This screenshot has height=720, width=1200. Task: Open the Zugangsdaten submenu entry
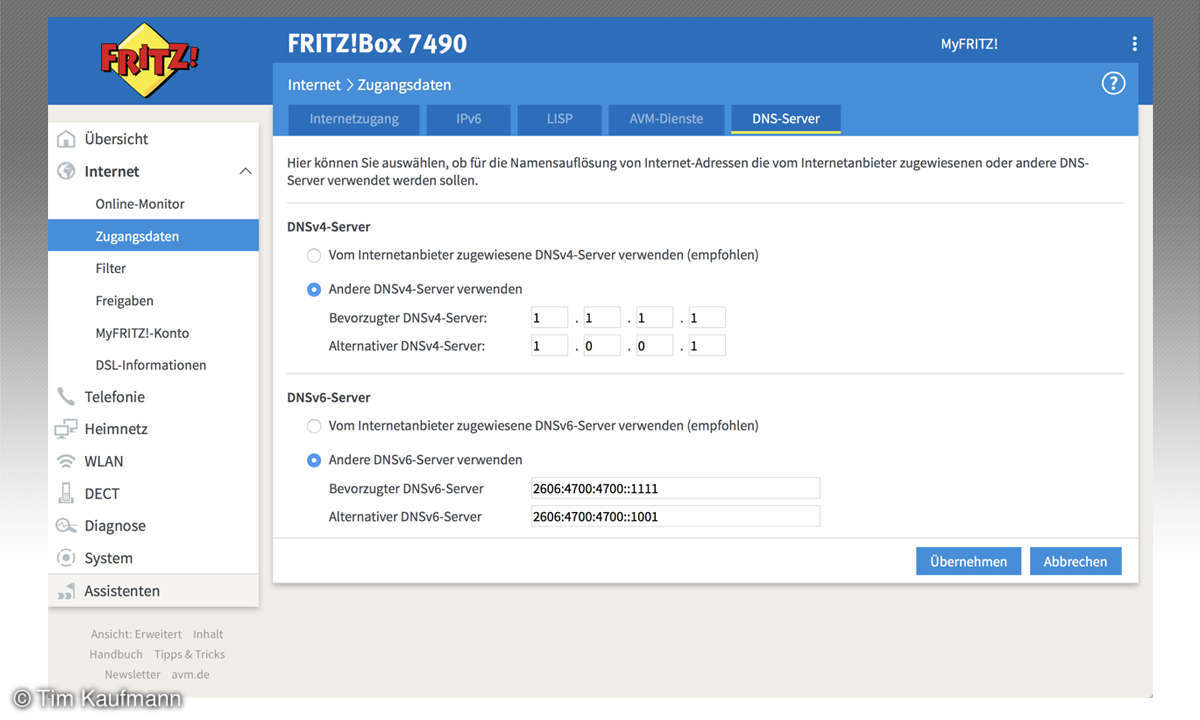pos(153,236)
